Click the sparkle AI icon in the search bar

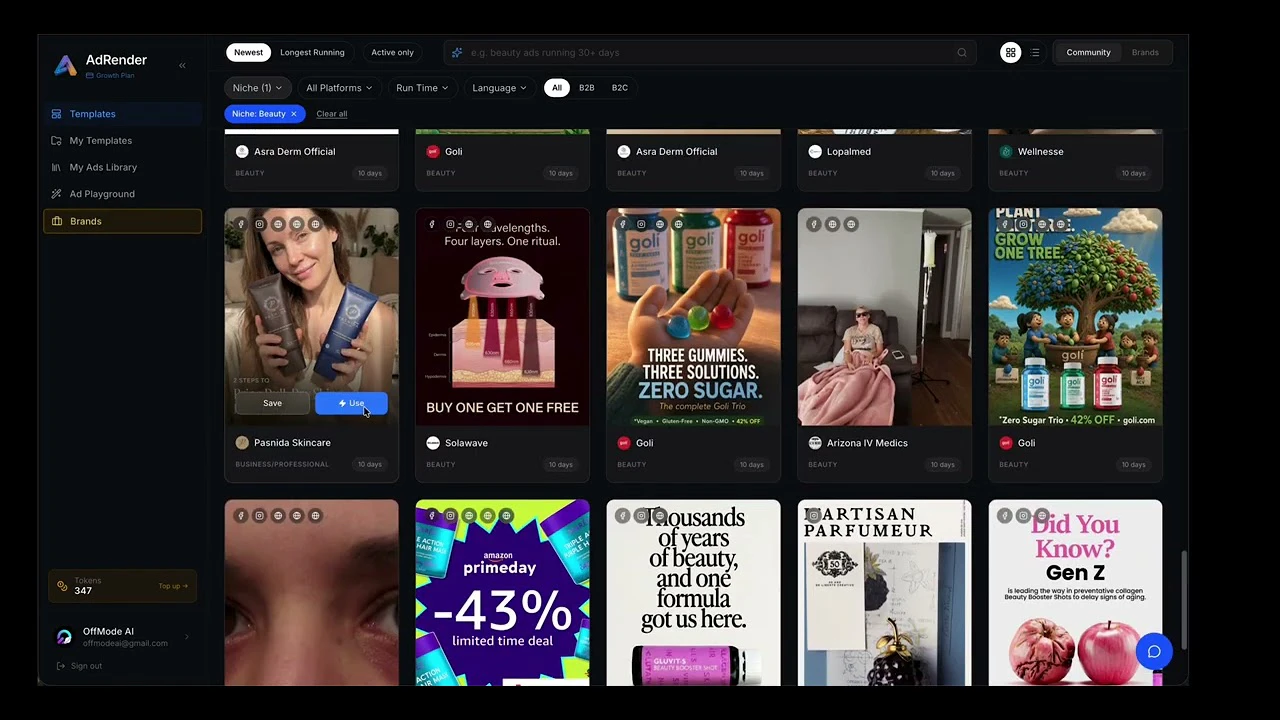457,52
